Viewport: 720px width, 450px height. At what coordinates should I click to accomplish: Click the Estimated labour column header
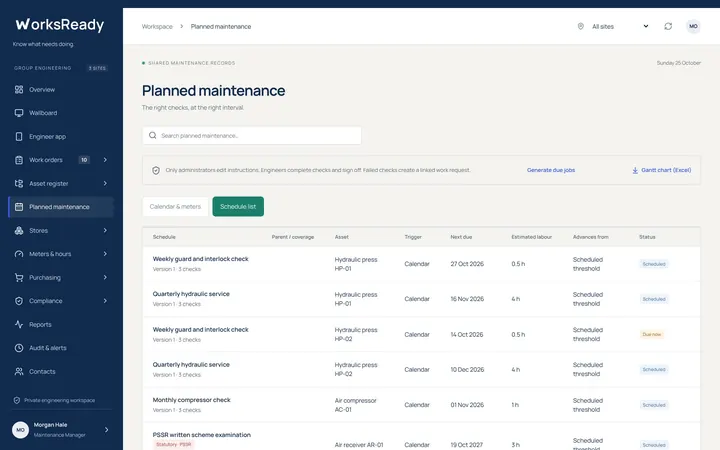click(x=531, y=237)
